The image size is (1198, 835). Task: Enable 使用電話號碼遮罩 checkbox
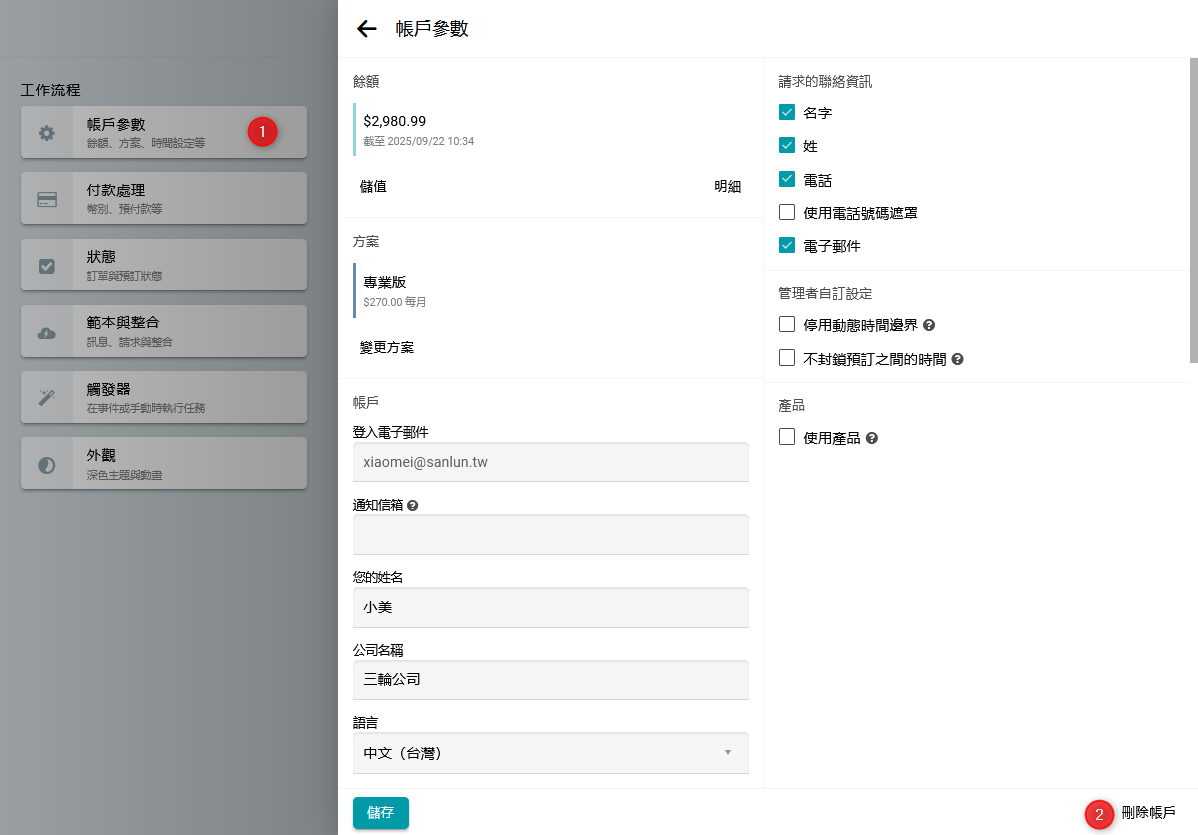click(x=787, y=212)
